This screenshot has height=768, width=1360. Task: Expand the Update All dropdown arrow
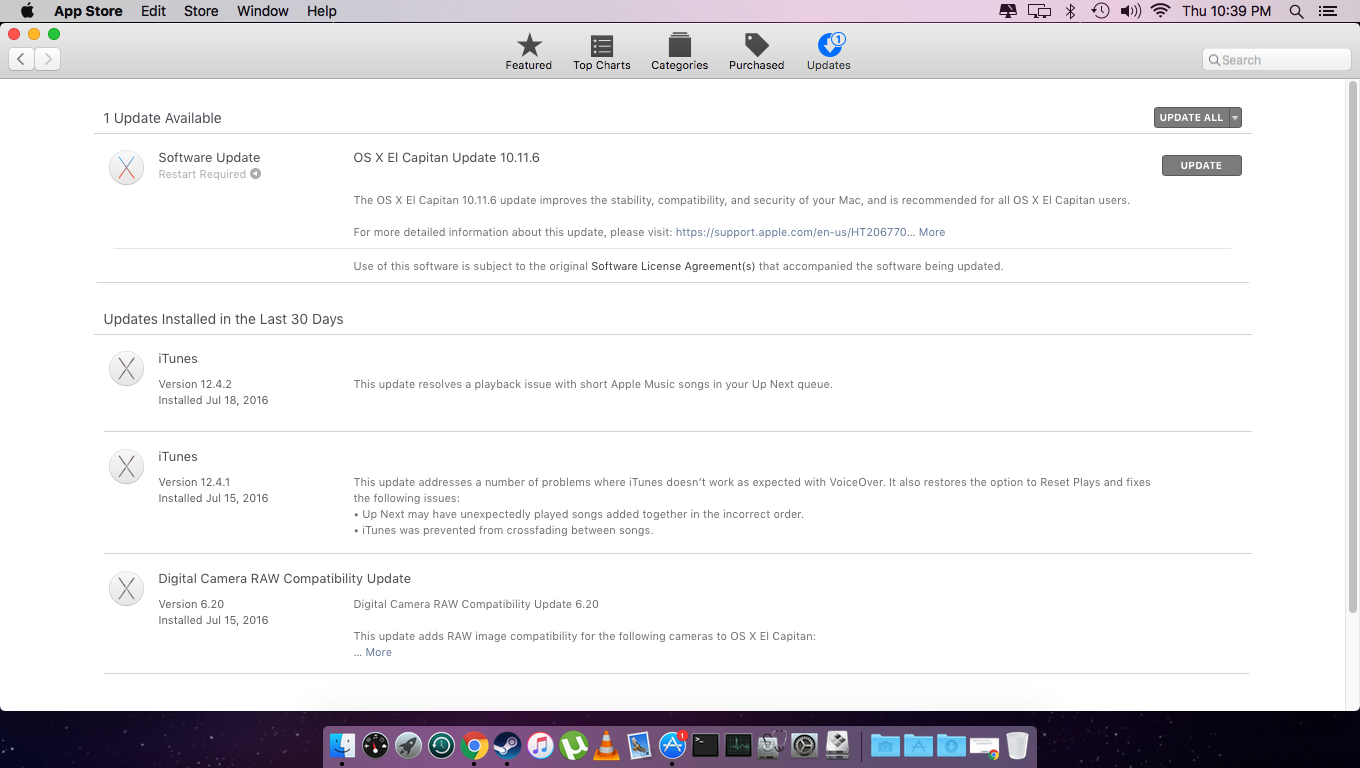[1235, 118]
